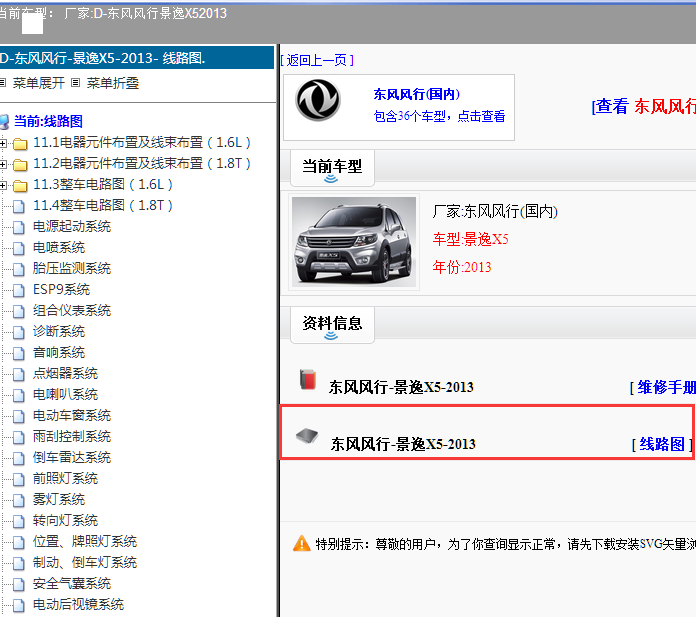Click document icon beside 电动车窗系统

pos(19,416)
